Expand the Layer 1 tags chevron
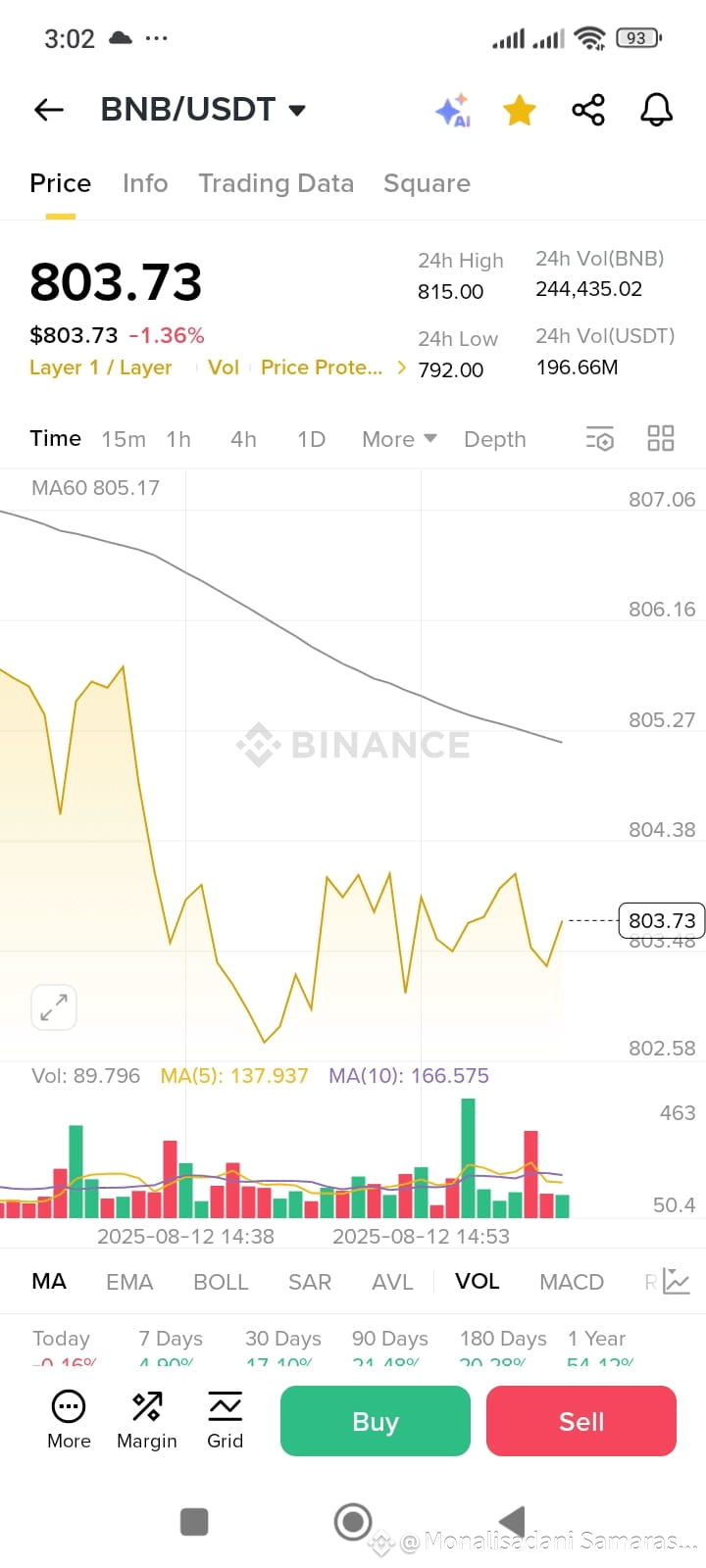 [x=401, y=367]
